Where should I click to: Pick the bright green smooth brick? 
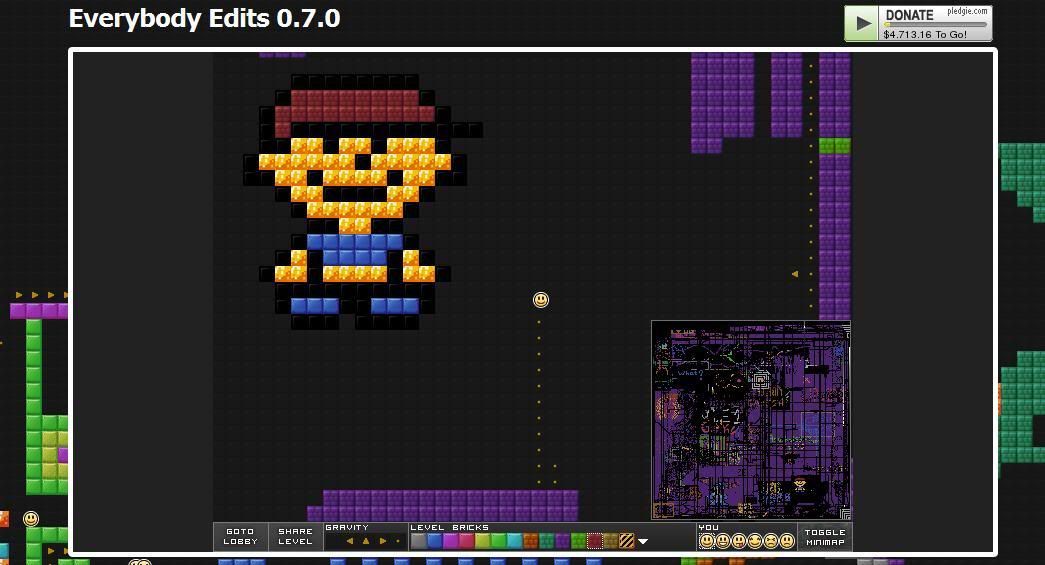499,541
